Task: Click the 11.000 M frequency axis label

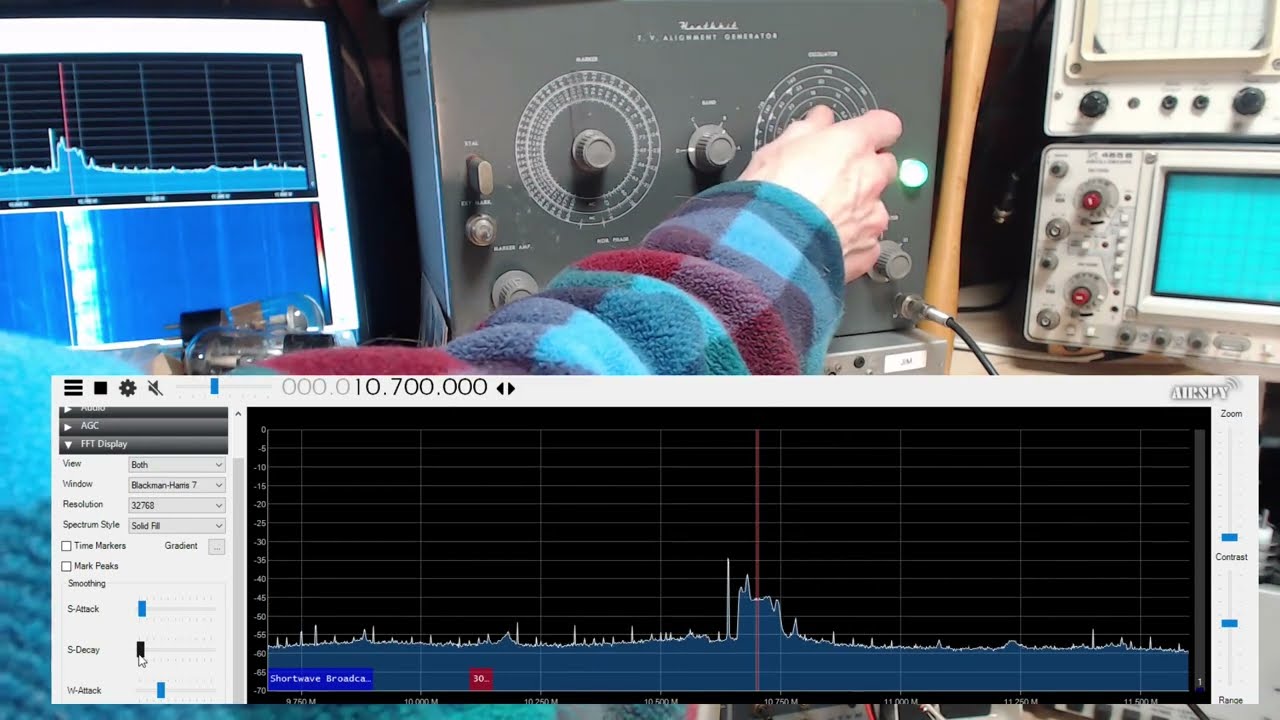Action: (x=900, y=702)
